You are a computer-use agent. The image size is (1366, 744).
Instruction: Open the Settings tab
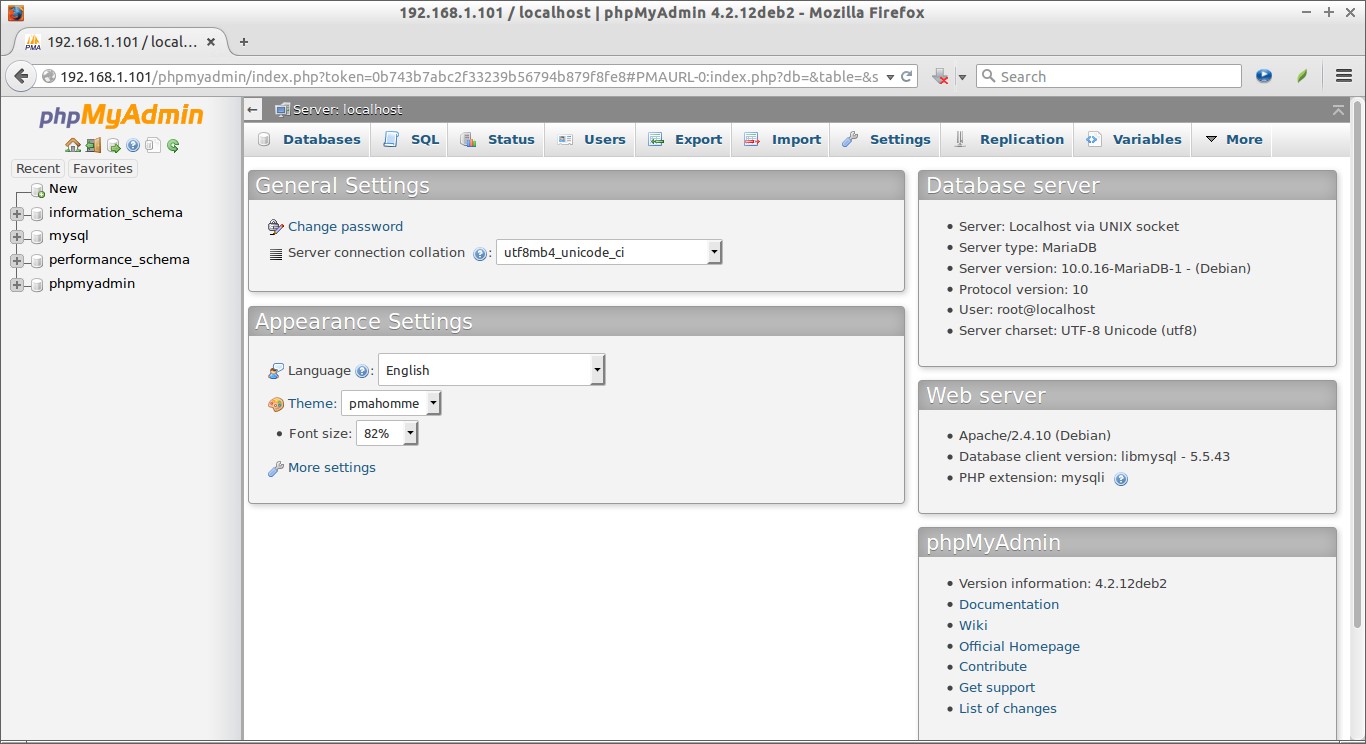(886, 140)
